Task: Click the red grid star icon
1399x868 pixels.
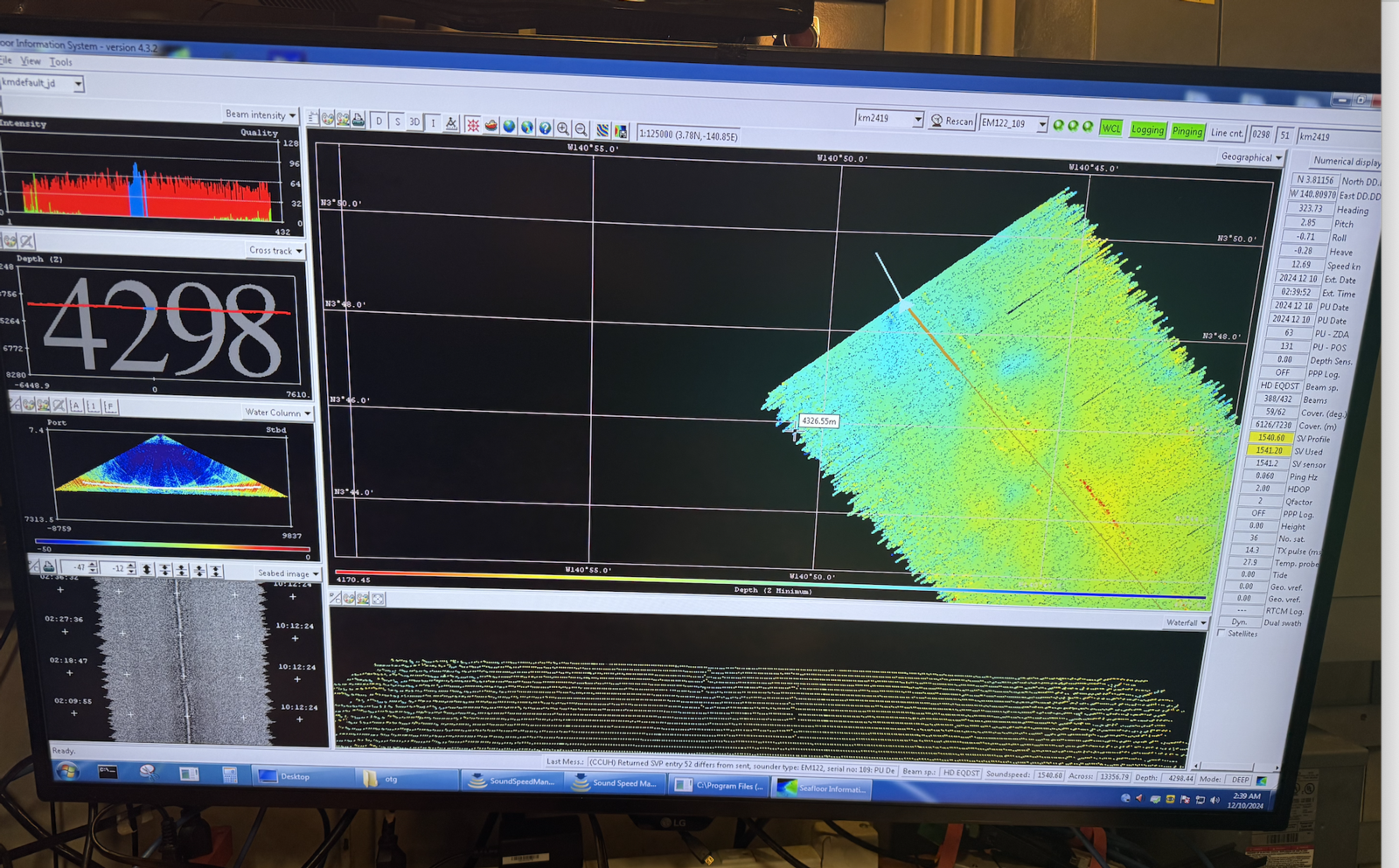Action: click(473, 125)
